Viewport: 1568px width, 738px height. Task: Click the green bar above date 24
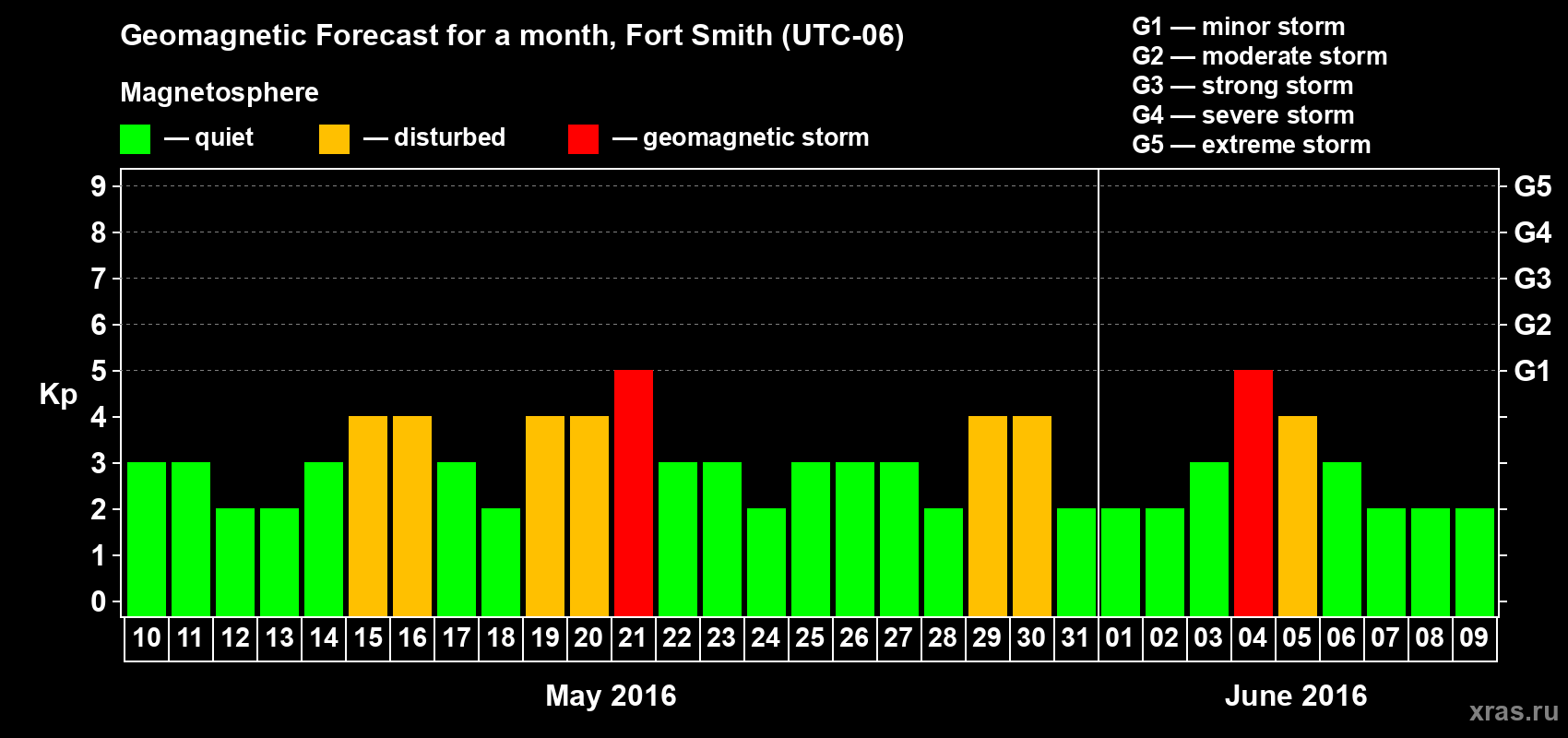tap(766, 563)
